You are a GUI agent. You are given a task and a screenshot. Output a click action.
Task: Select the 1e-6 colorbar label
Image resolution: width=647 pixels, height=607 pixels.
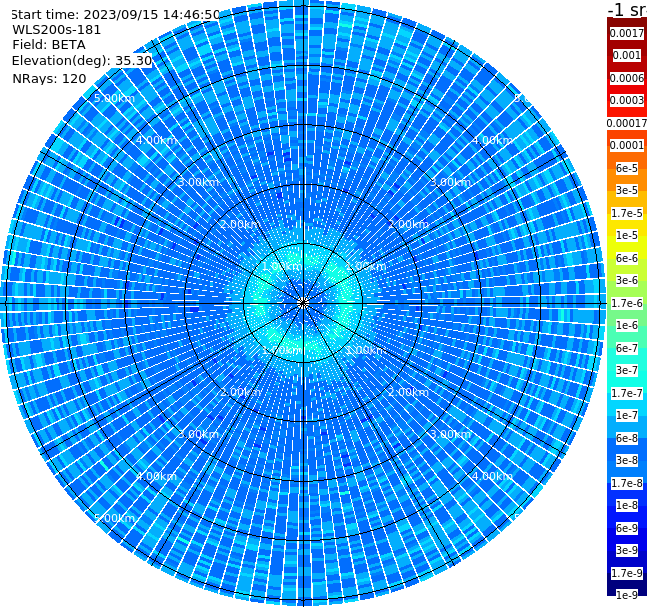tap(627, 325)
